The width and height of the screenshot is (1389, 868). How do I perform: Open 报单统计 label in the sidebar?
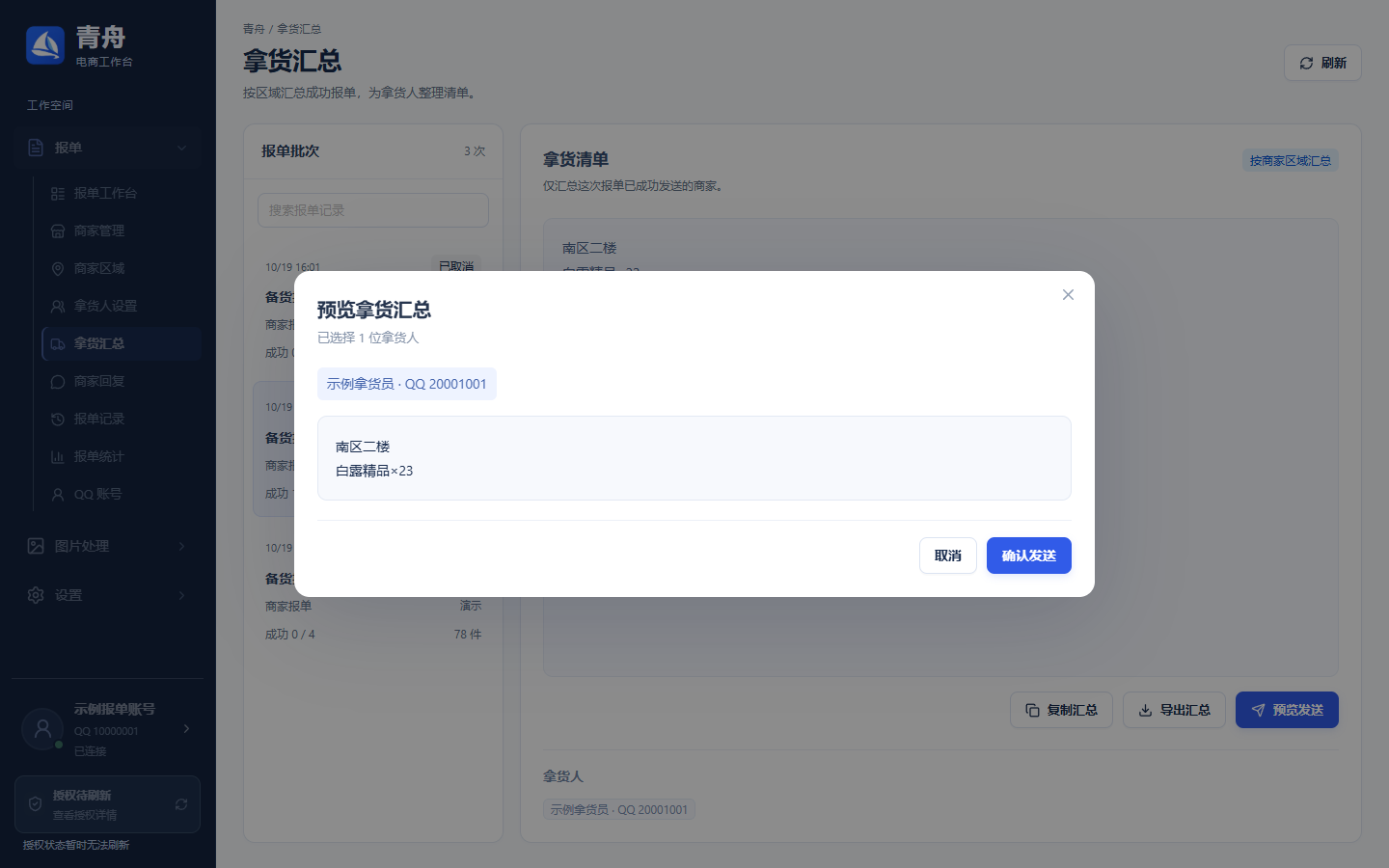pos(99,456)
